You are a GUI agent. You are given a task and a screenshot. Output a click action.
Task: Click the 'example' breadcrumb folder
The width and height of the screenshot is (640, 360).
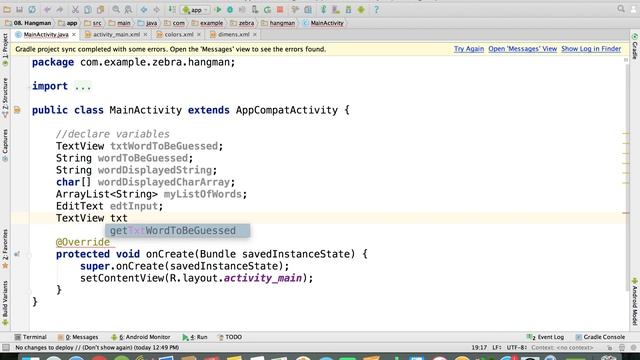pos(207,23)
